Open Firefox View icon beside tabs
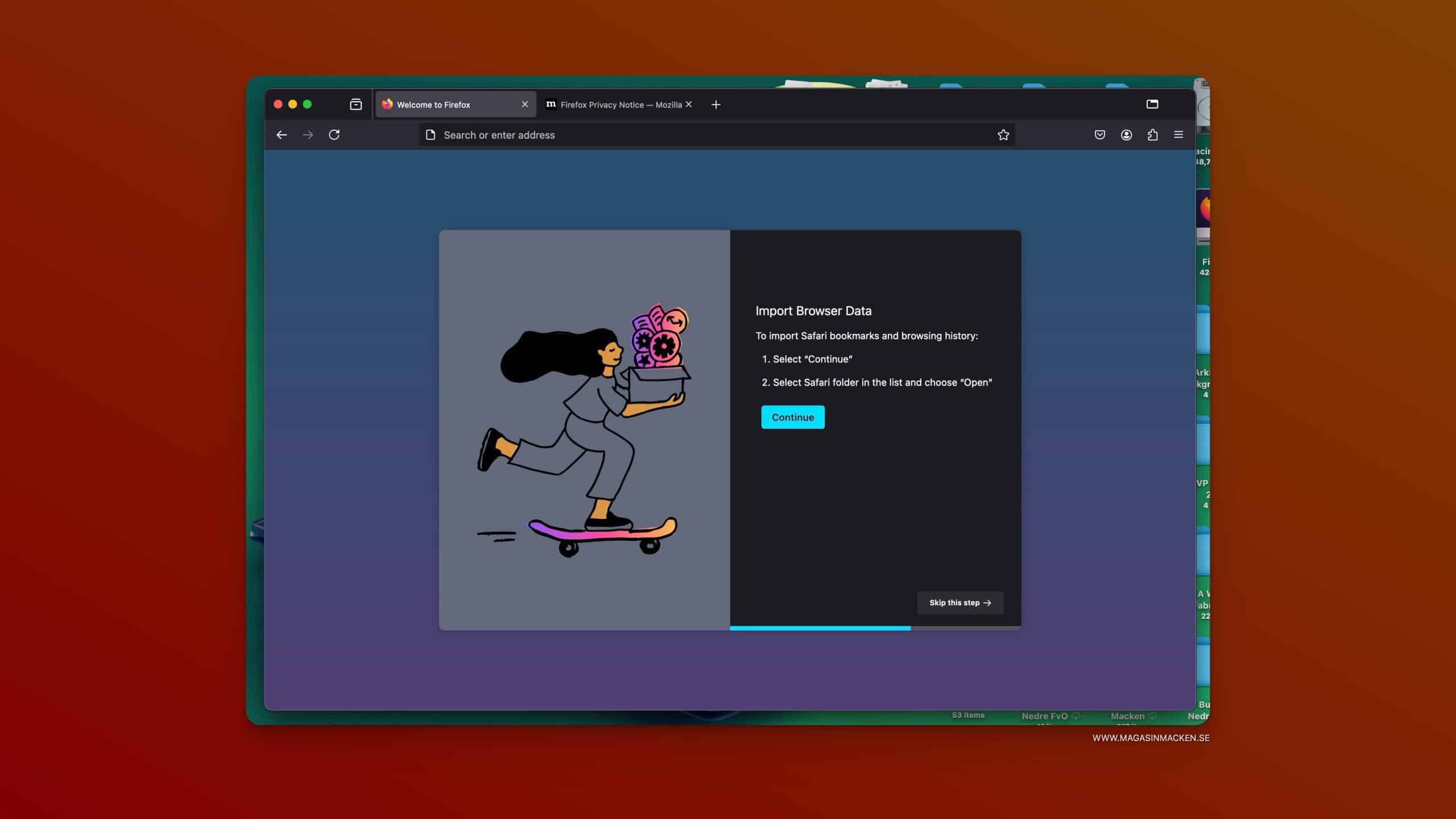Image resolution: width=1456 pixels, height=819 pixels. point(356,104)
